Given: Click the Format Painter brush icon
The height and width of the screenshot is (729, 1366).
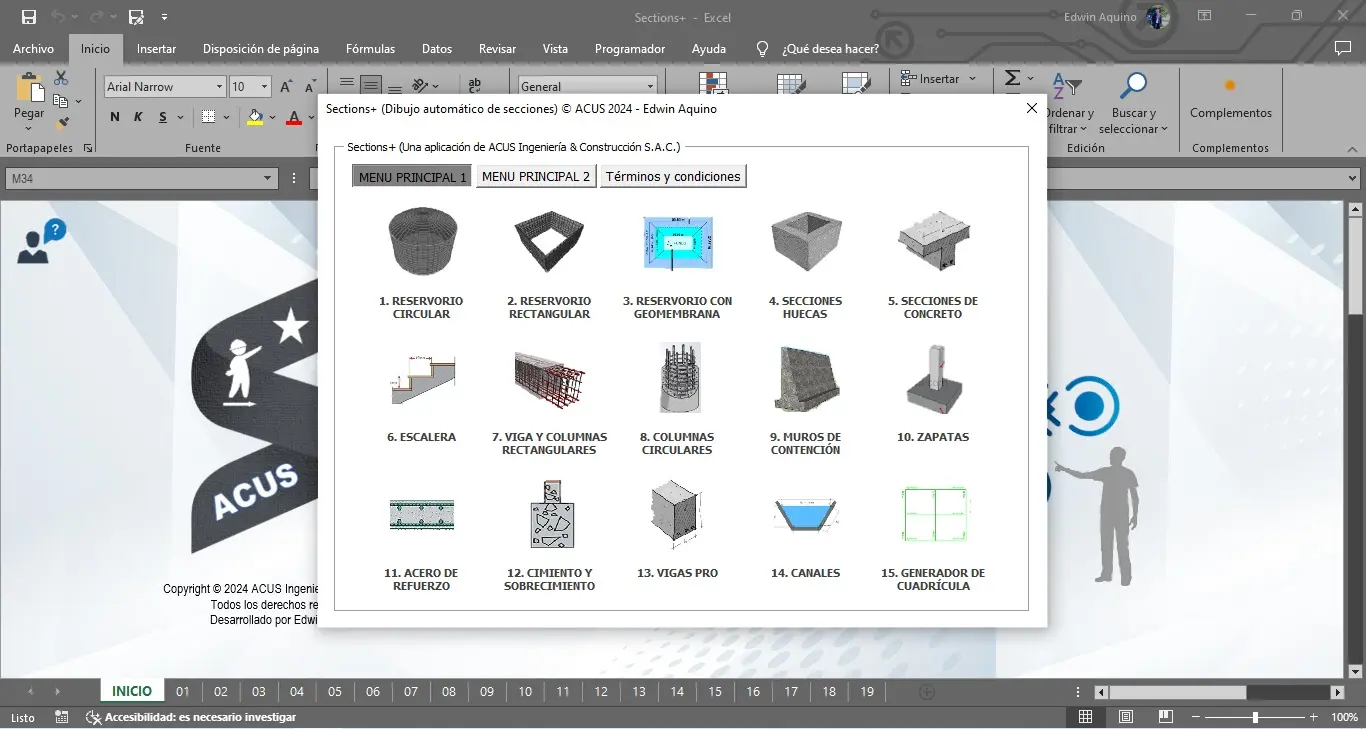Looking at the screenshot, I should click(62, 124).
